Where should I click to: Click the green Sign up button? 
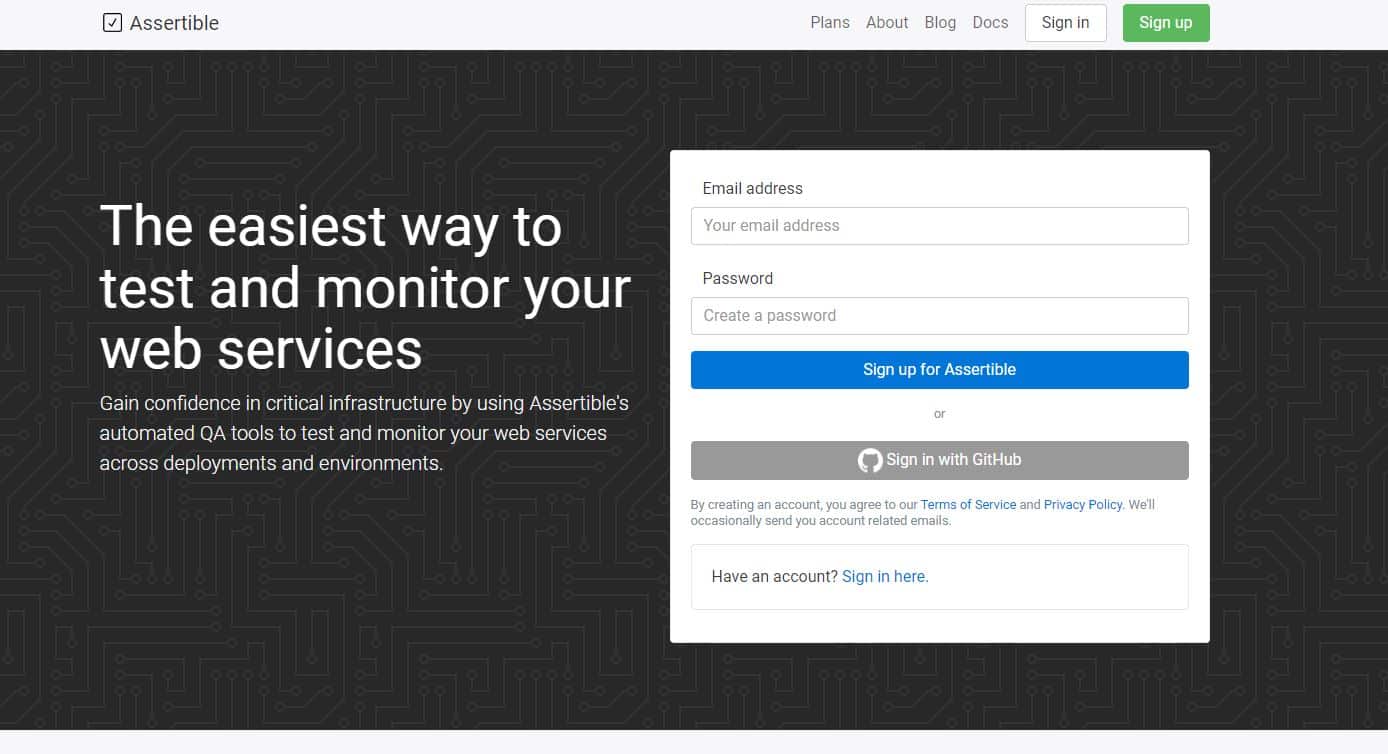pyautogui.click(x=1165, y=22)
